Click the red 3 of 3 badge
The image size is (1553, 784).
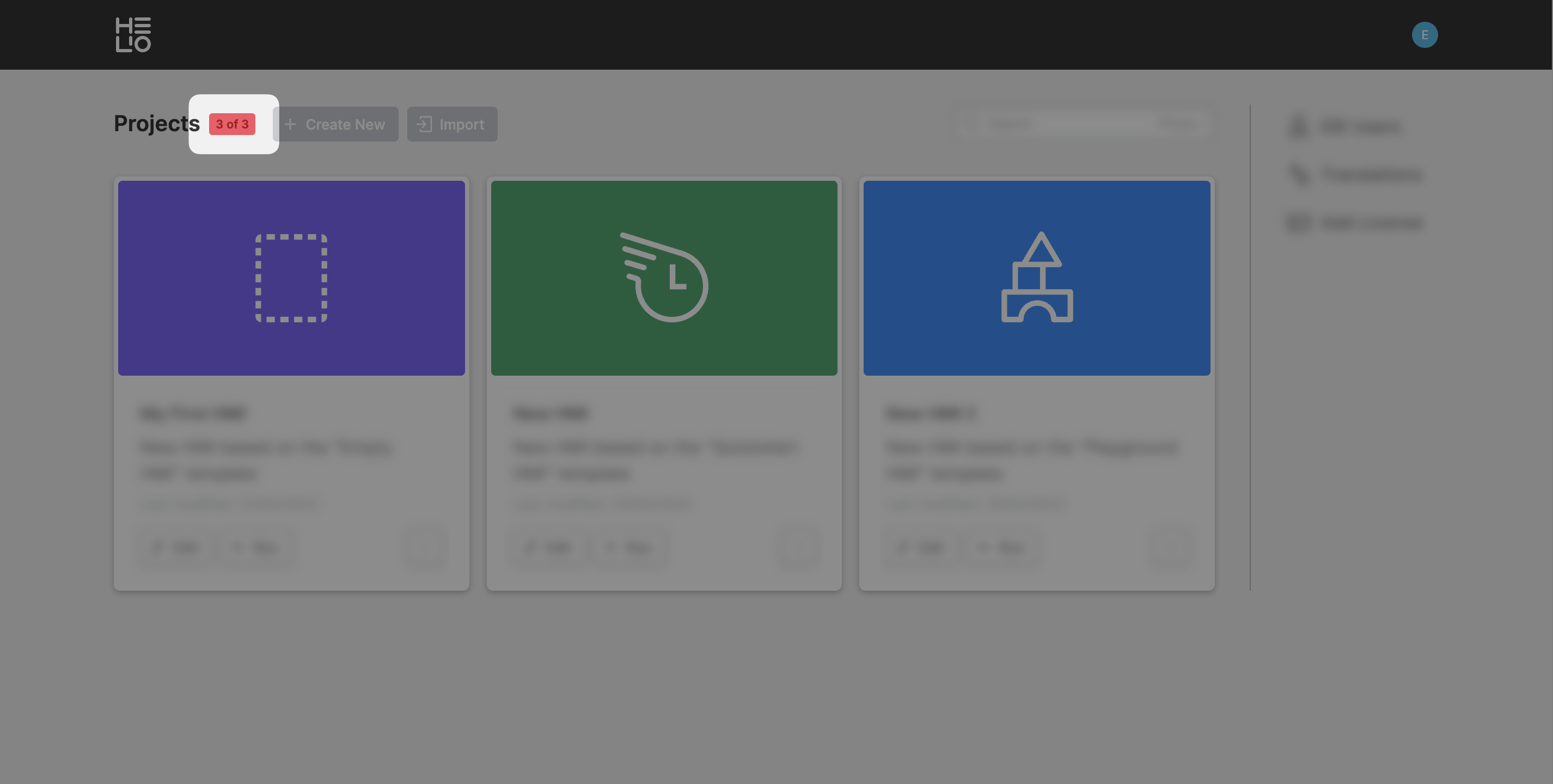(x=232, y=124)
